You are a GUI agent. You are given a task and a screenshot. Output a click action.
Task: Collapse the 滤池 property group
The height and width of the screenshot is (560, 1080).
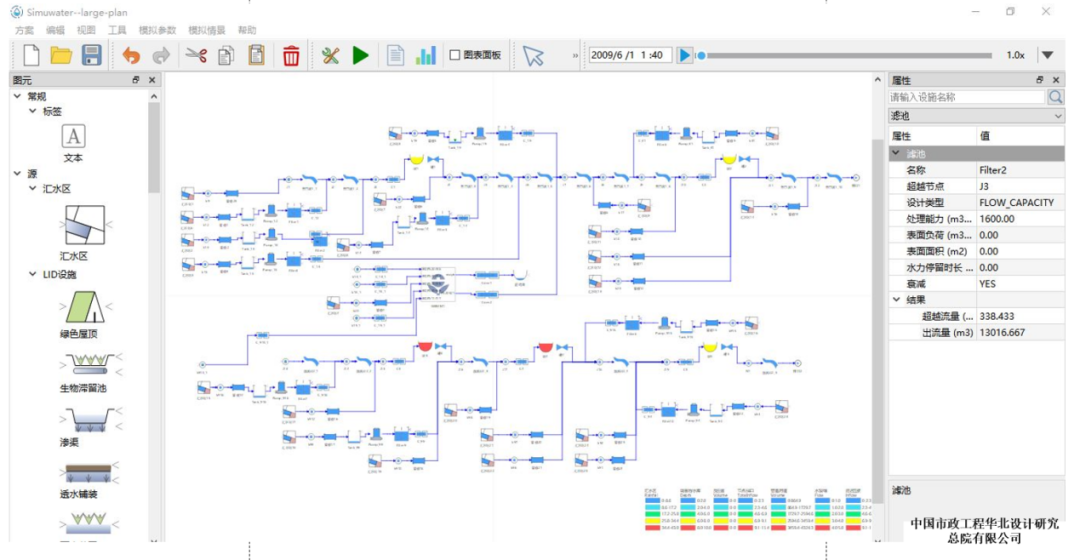pyautogui.click(x=897, y=154)
